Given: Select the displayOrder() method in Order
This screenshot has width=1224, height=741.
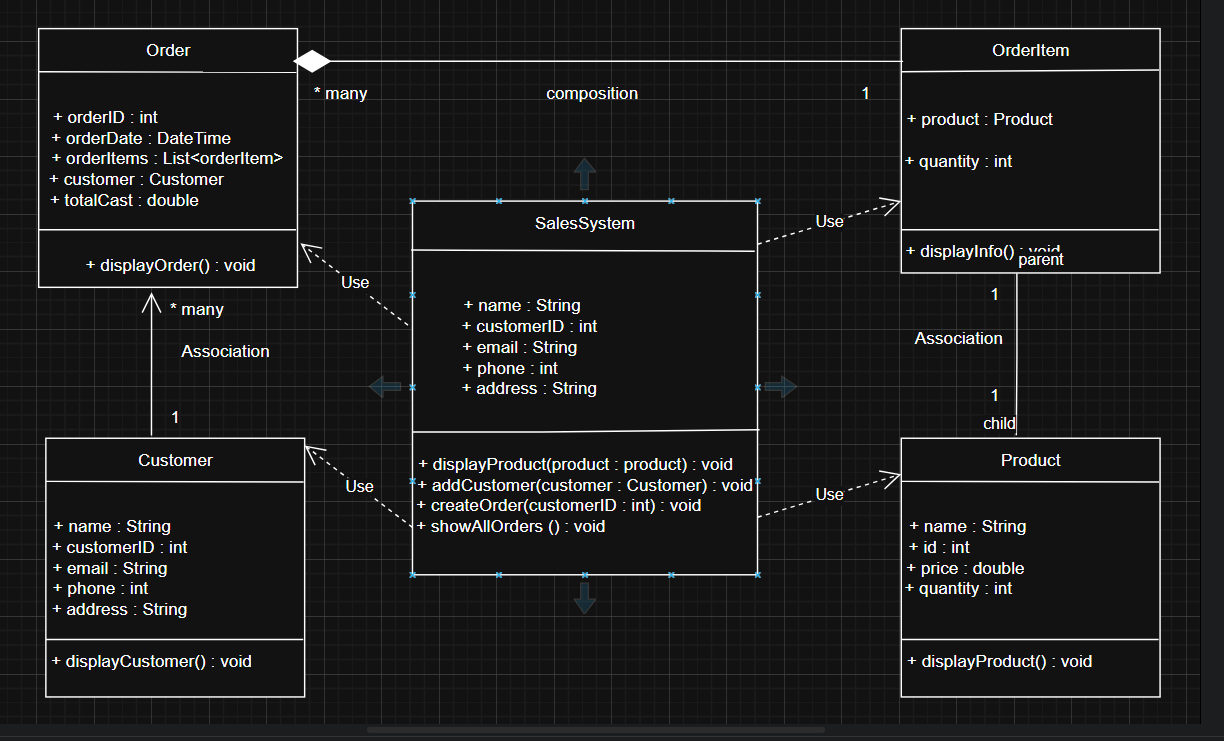Looking at the screenshot, I should coord(171,265).
